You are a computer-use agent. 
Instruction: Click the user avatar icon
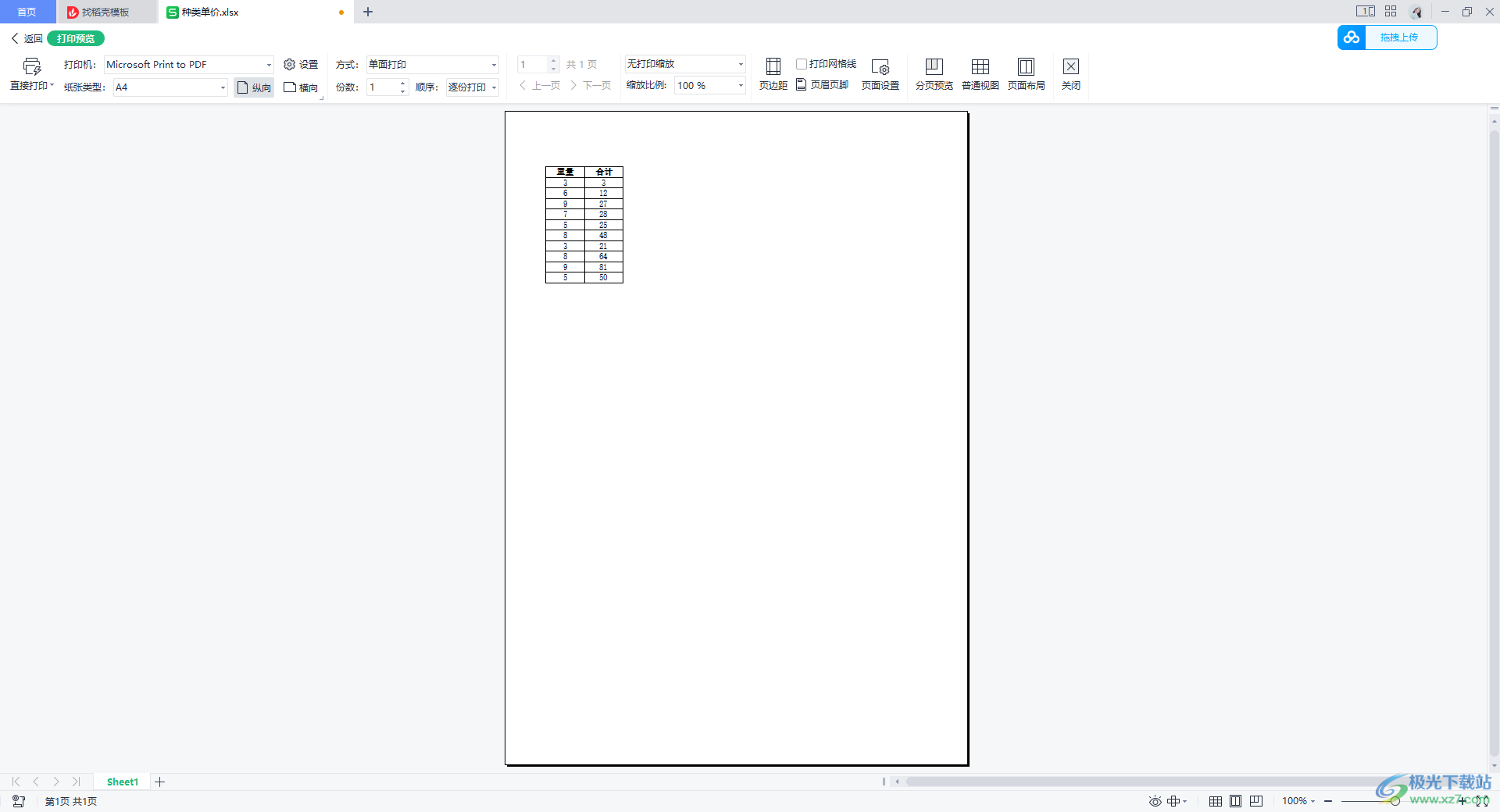pos(1416,12)
